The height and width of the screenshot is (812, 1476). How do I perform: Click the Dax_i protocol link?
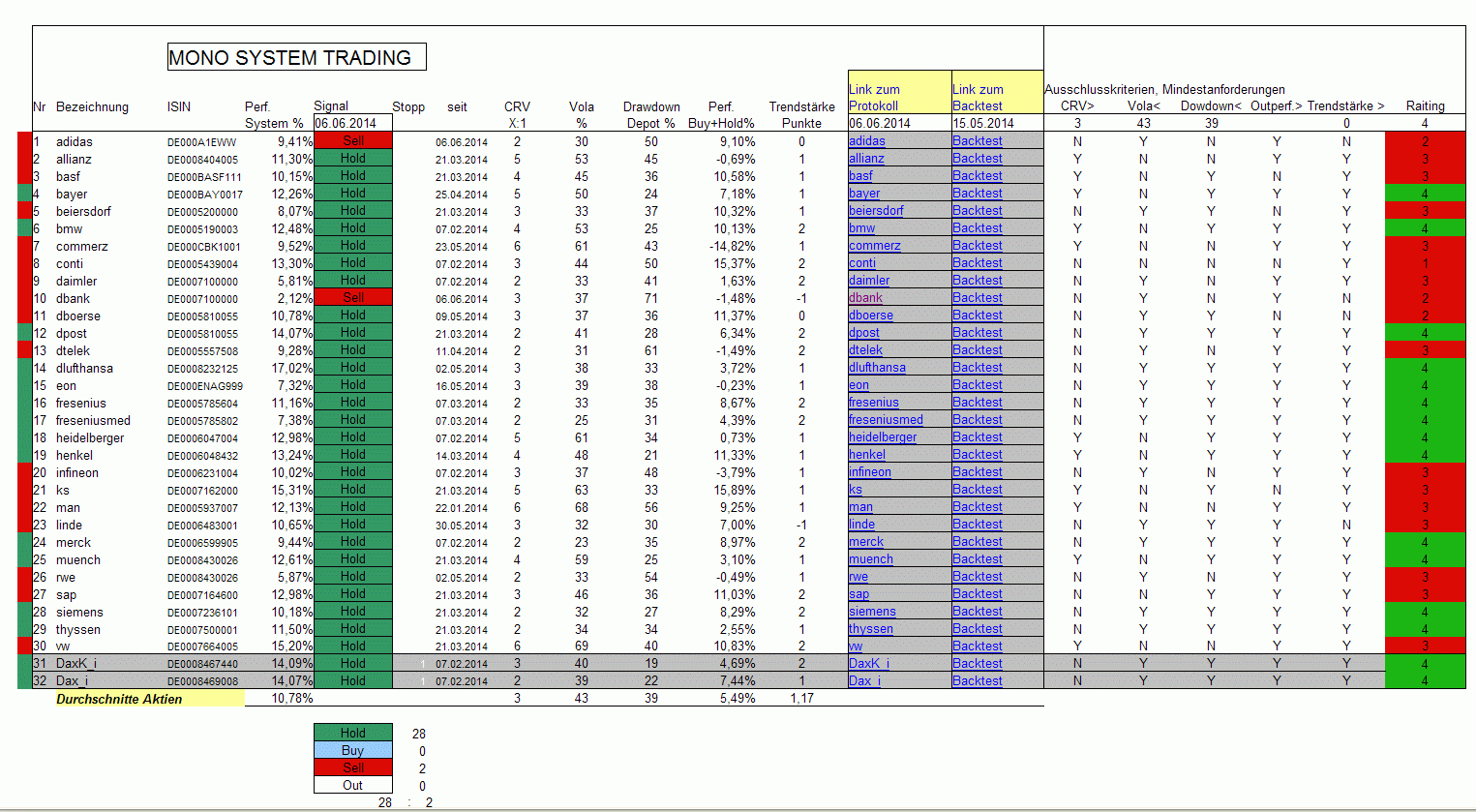click(864, 681)
